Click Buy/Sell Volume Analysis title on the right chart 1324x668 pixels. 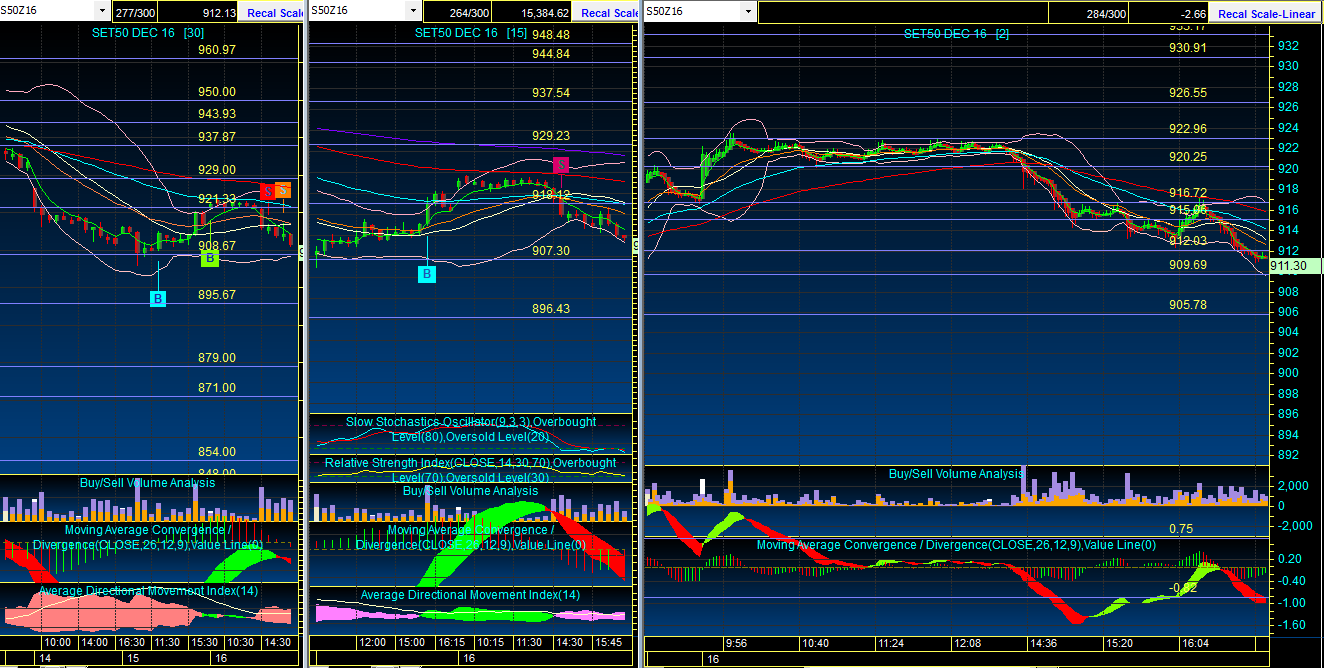[956, 474]
